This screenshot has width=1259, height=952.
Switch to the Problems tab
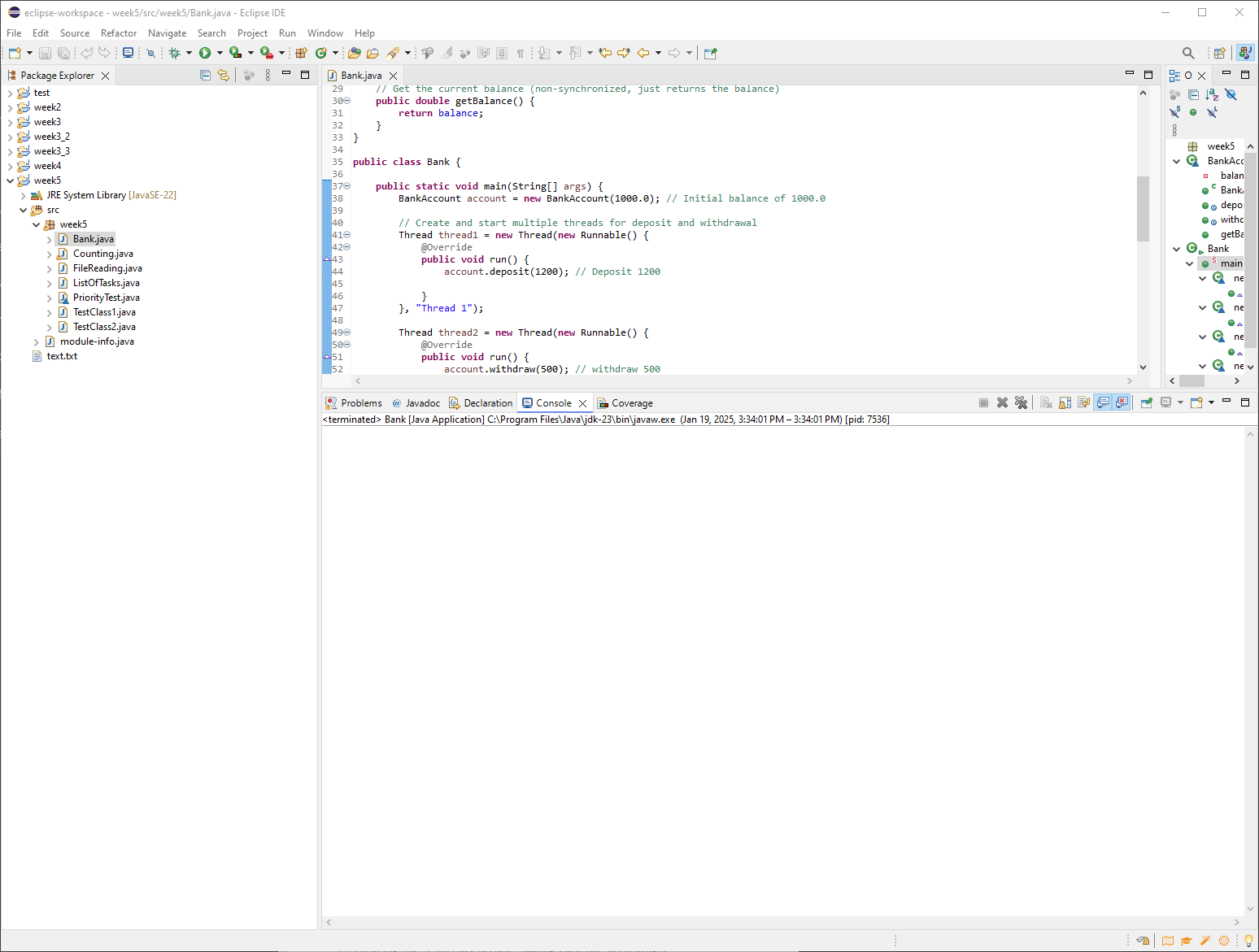tap(360, 403)
